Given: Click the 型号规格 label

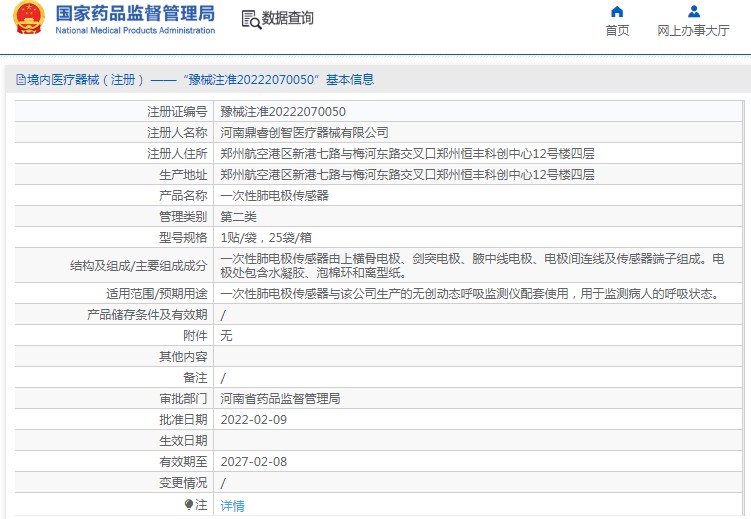Looking at the screenshot, I should tap(183, 238).
